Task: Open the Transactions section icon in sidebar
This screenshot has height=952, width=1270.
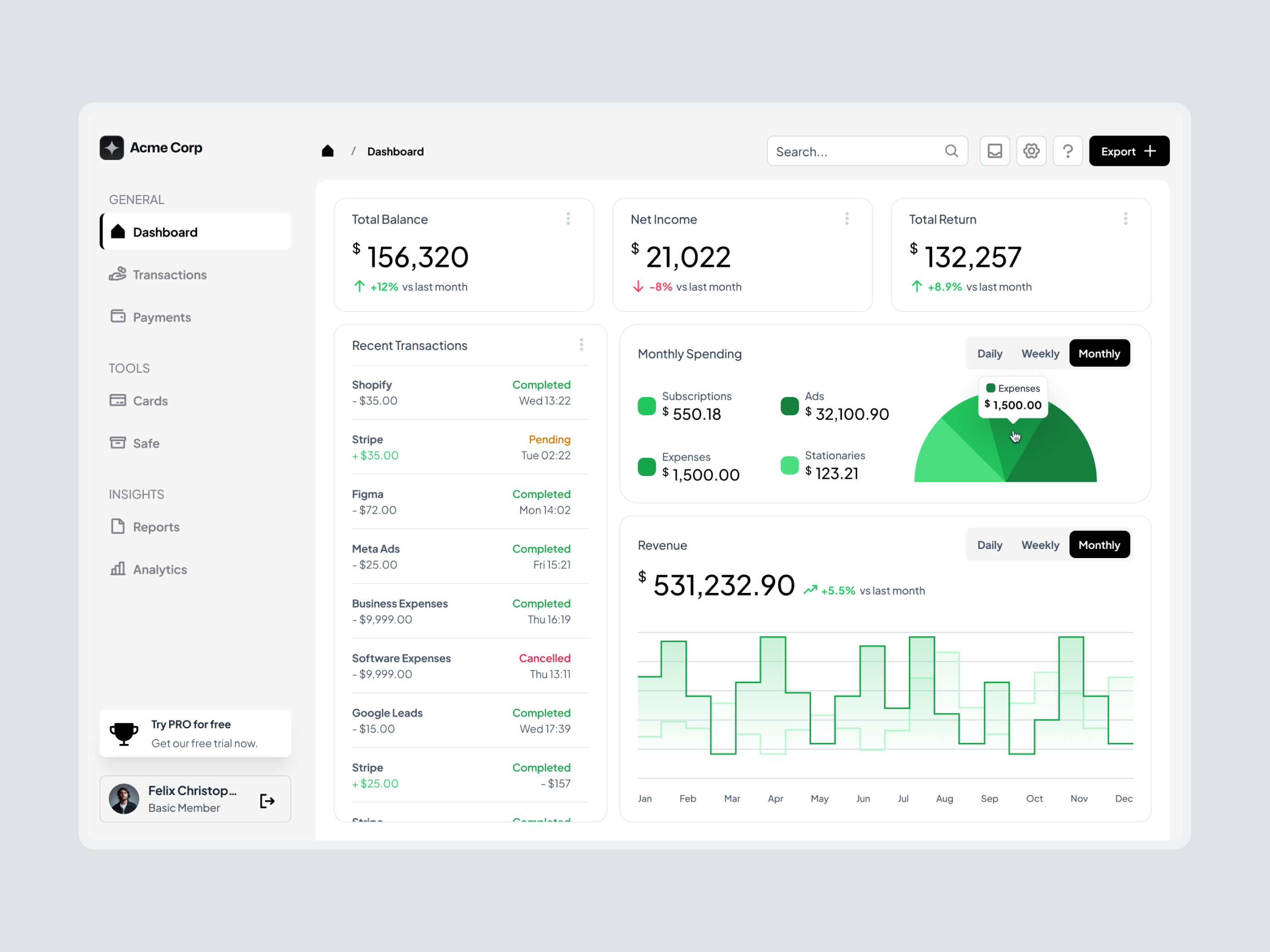Action: point(117,274)
